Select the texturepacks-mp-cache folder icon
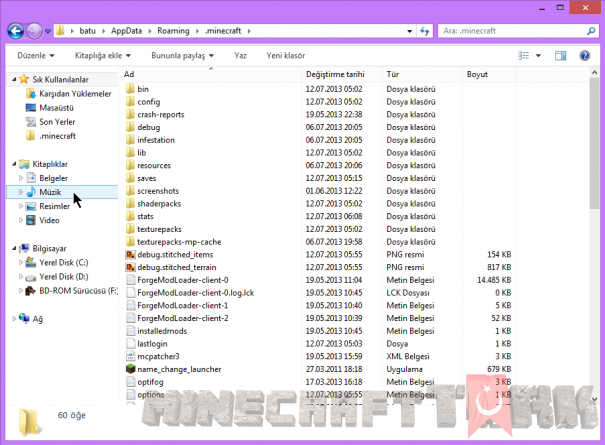This screenshot has width=605, height=445. pos(130,242)
